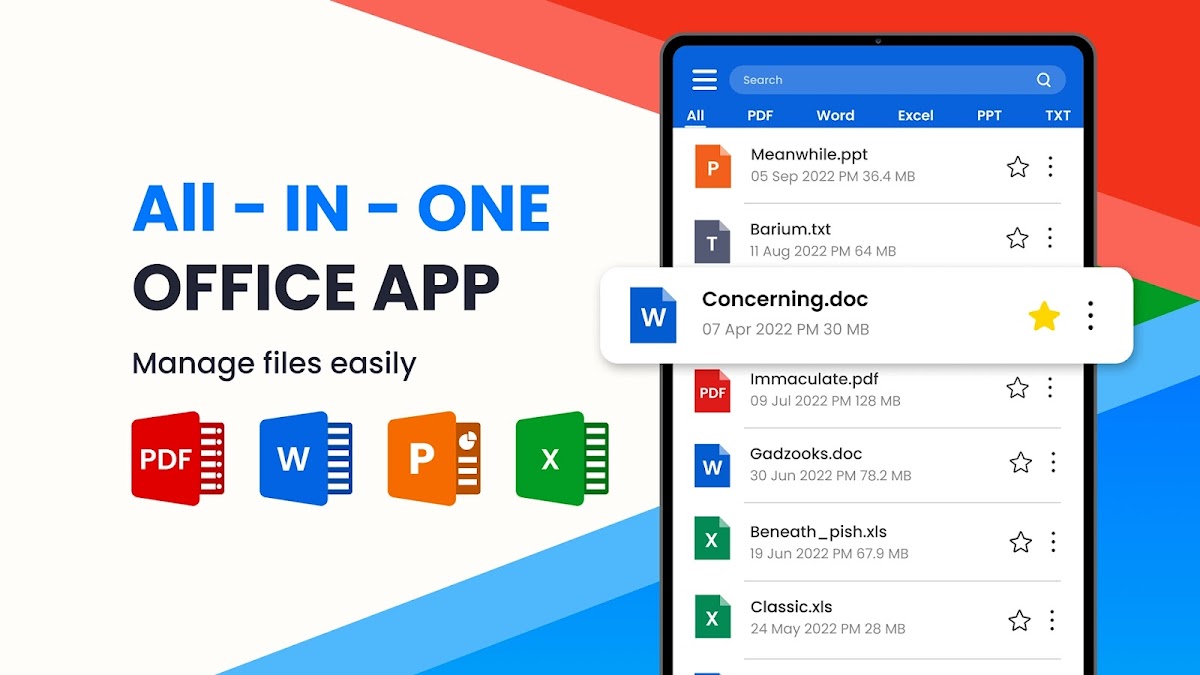Viewport: 1200px width, 675px height.
Task: Unfavorite Concerning.doc with the yellow star
Action: 1044,317
